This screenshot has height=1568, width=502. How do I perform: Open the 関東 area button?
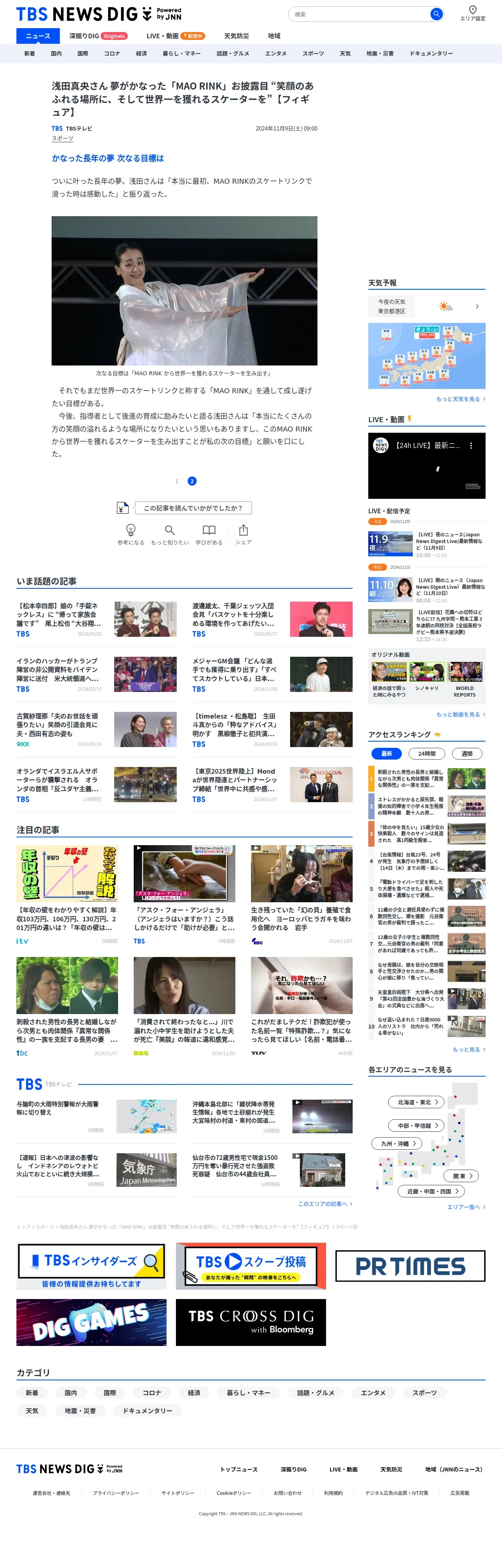click(x=462, y=1176)
